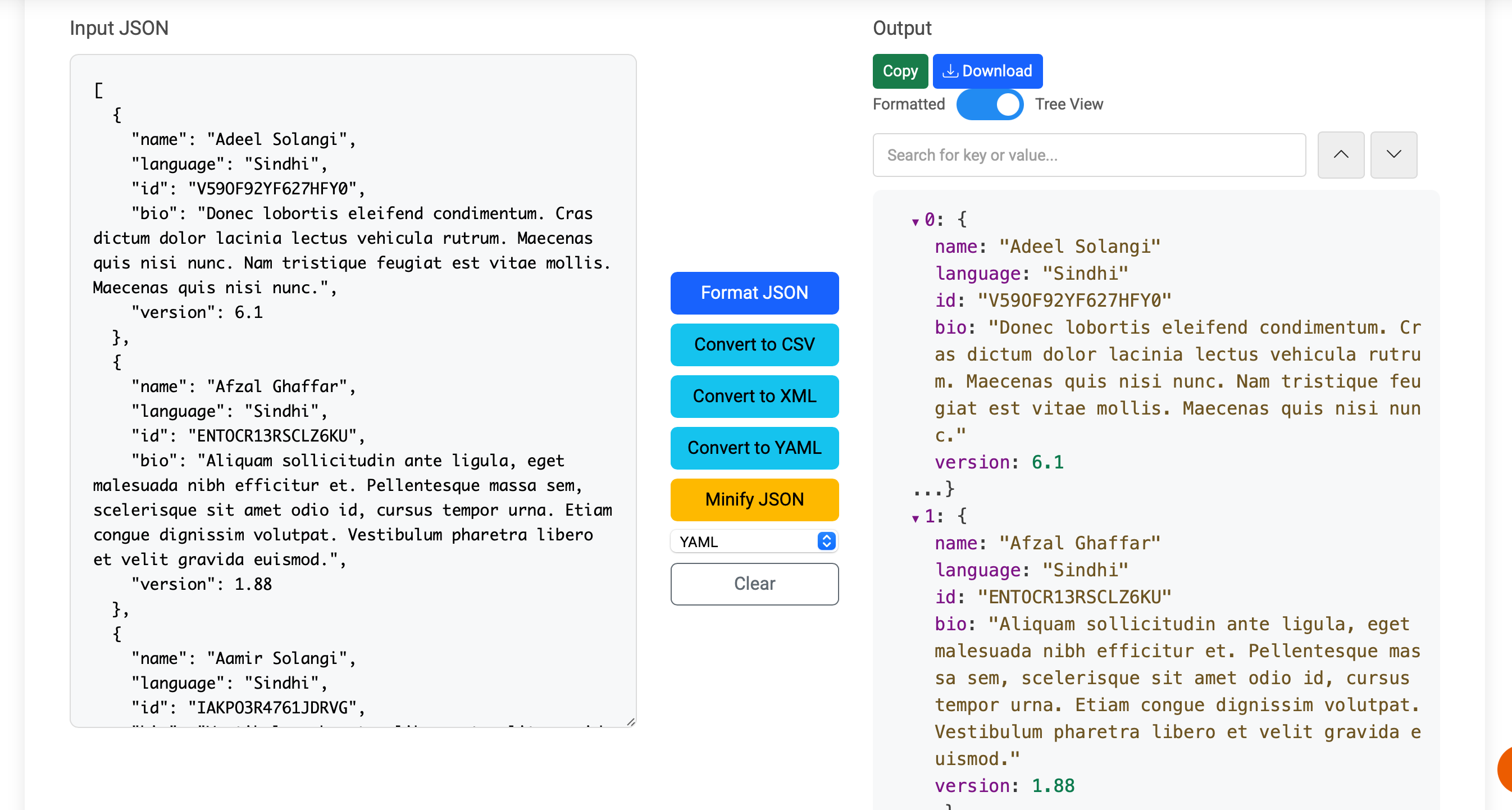1512x810 pixels.
Task: Toggle Formatted / Tree View switch
Action: (x=990, y=104)
